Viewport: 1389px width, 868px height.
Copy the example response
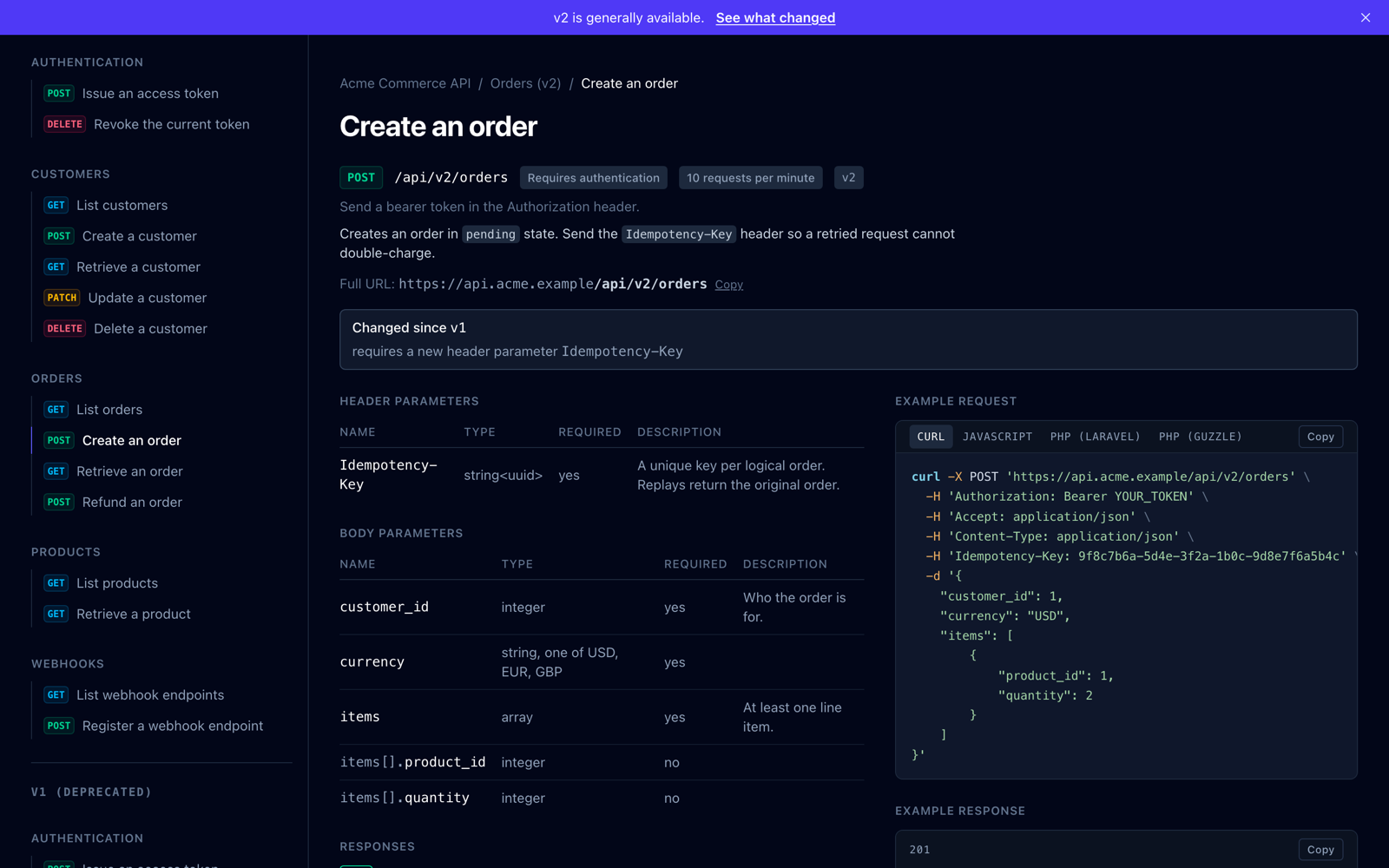pyautogui.click(x=1320, y=850)
